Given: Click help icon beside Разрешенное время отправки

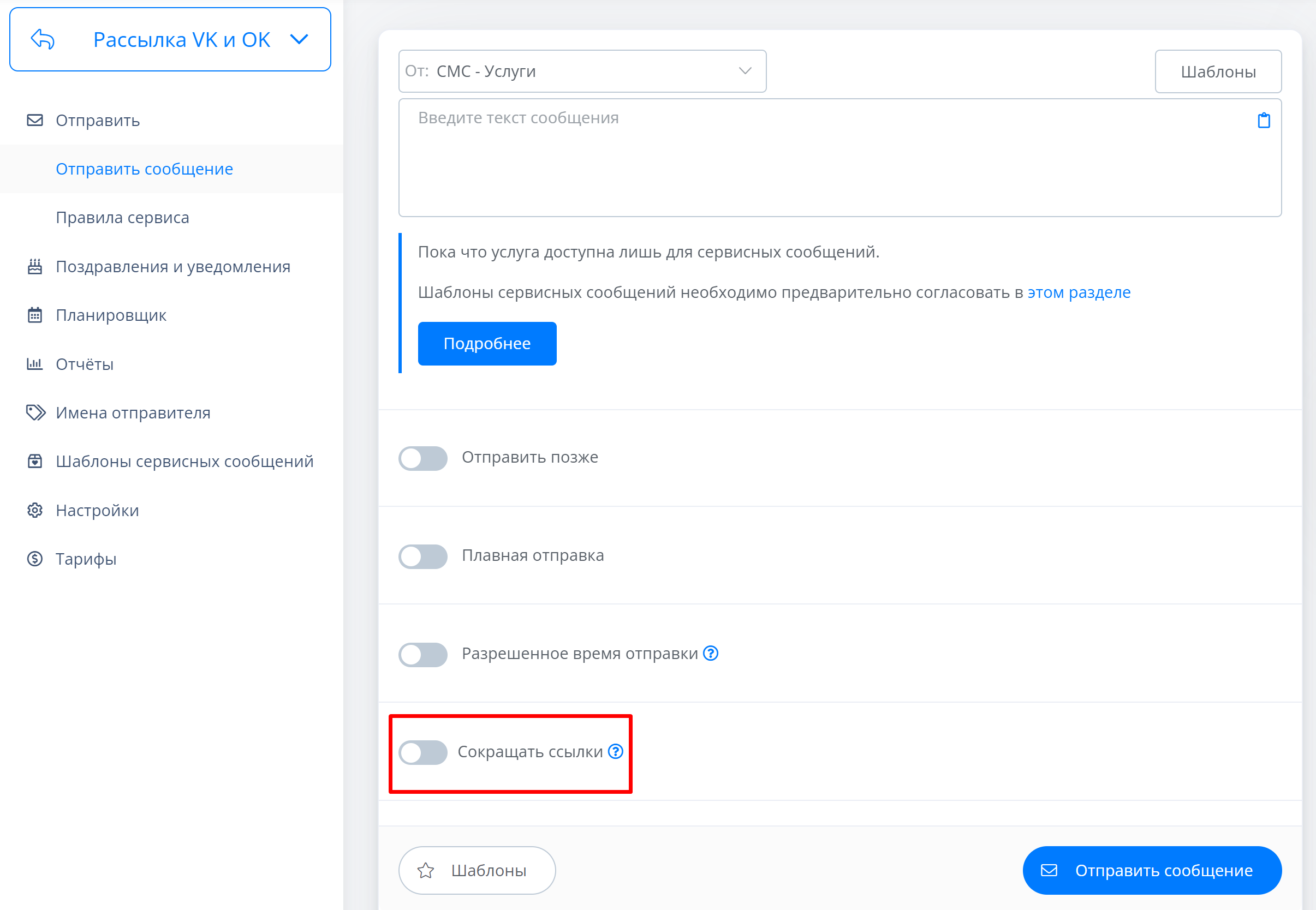Looking at the screenshot, I should coord(710,654).
